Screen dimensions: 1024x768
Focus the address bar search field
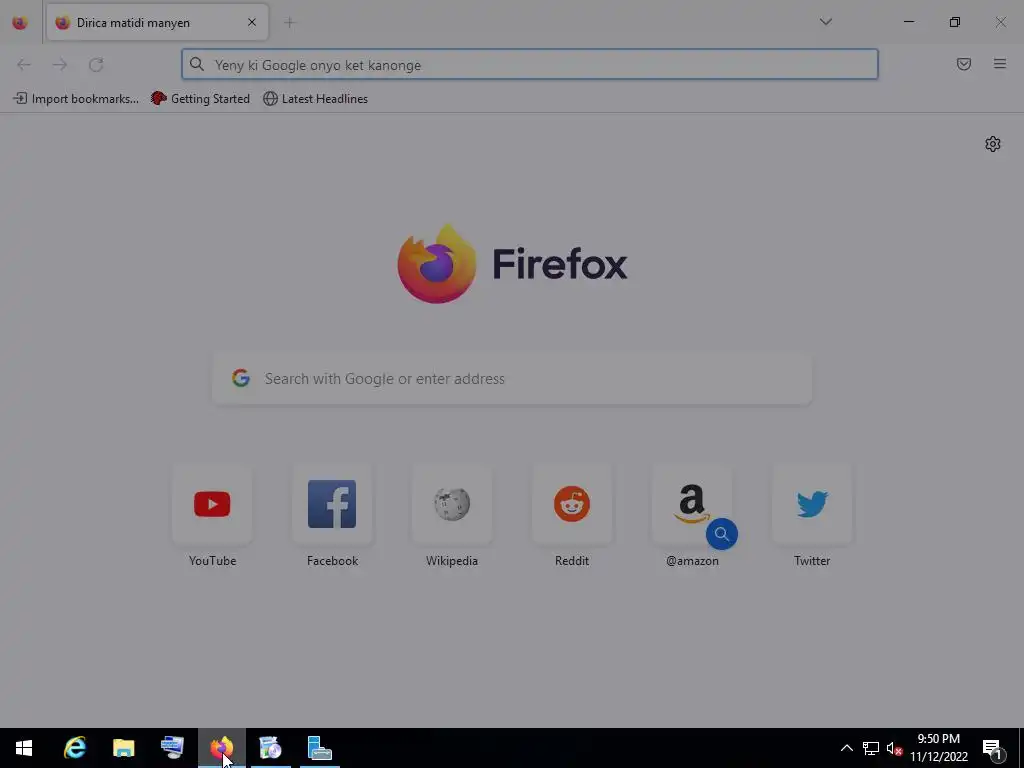530,65
